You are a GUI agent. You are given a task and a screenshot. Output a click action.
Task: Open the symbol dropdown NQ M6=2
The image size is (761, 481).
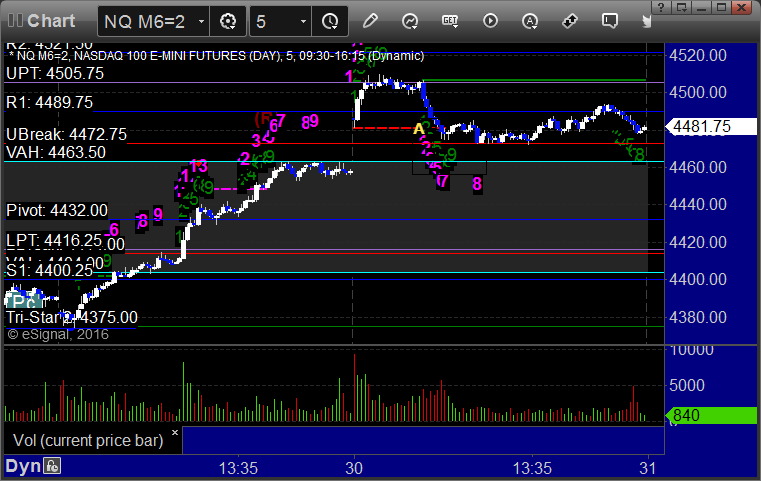click(153, 21)
